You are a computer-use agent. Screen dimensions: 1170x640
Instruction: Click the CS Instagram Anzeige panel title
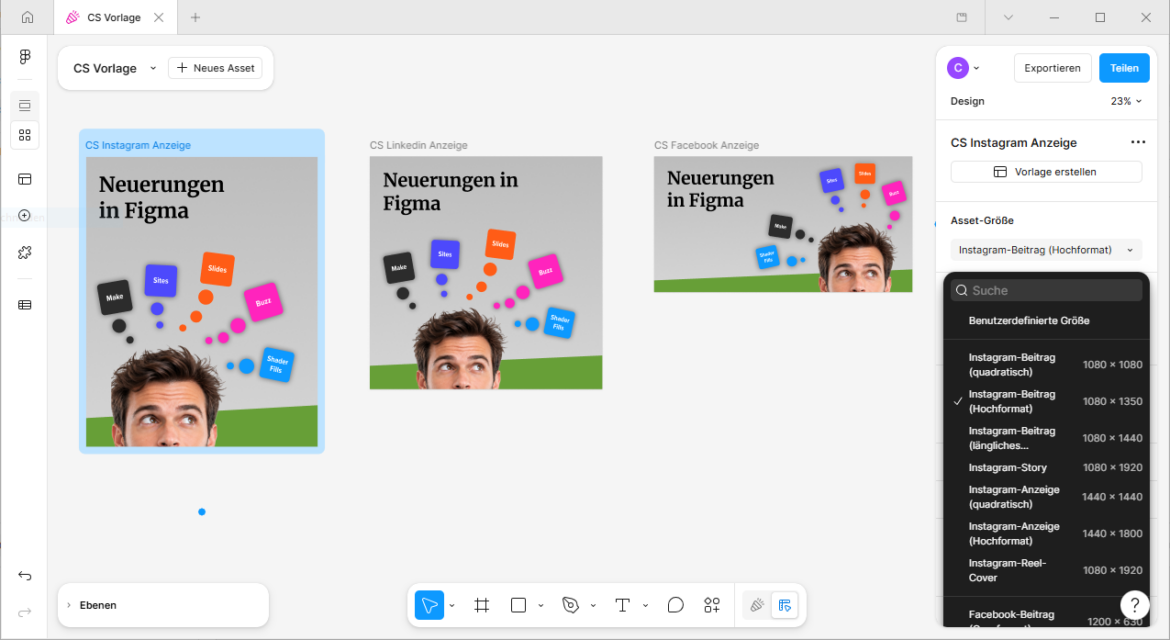(1013, 142)
